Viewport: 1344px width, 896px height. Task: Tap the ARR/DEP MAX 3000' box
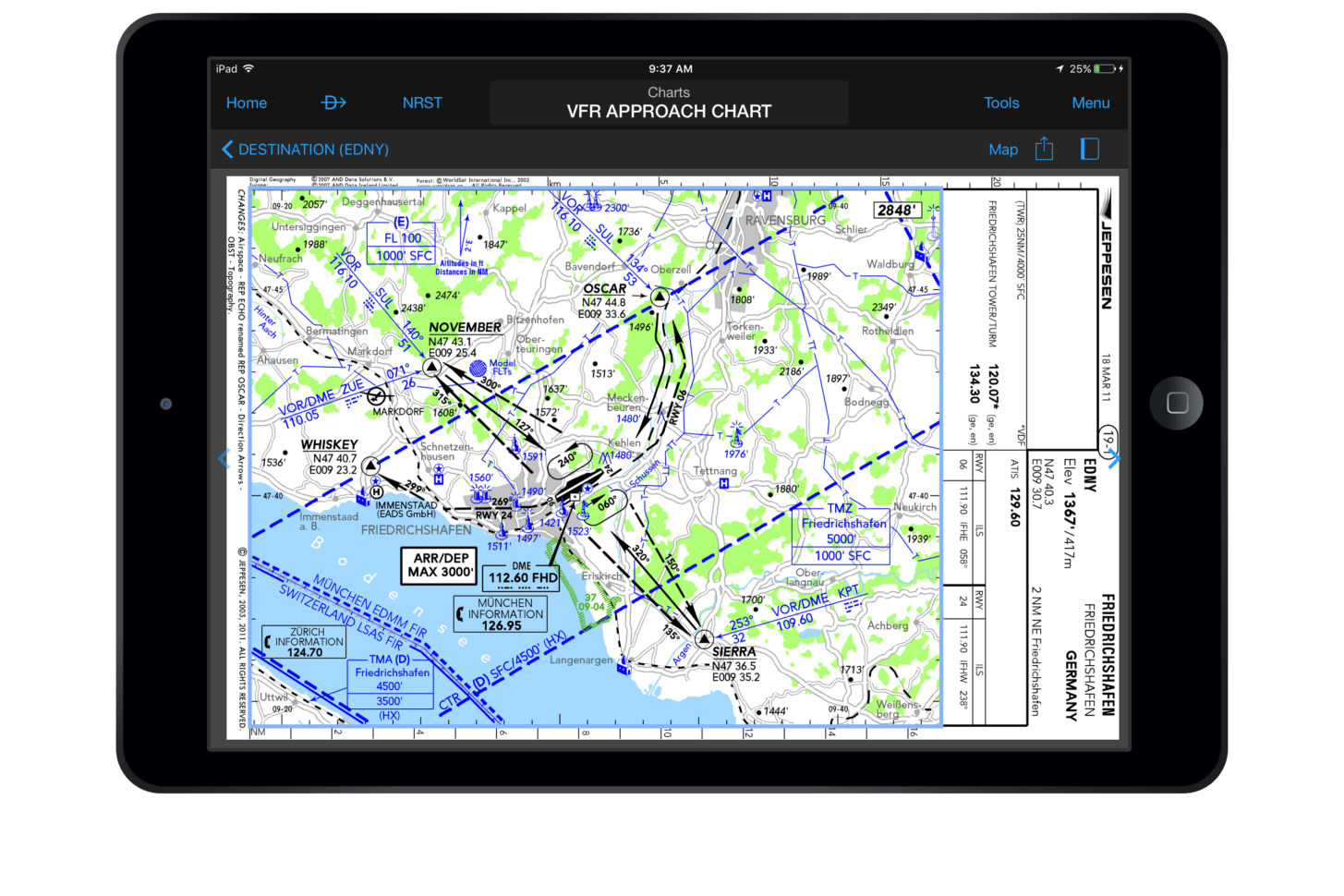(441, 565)
